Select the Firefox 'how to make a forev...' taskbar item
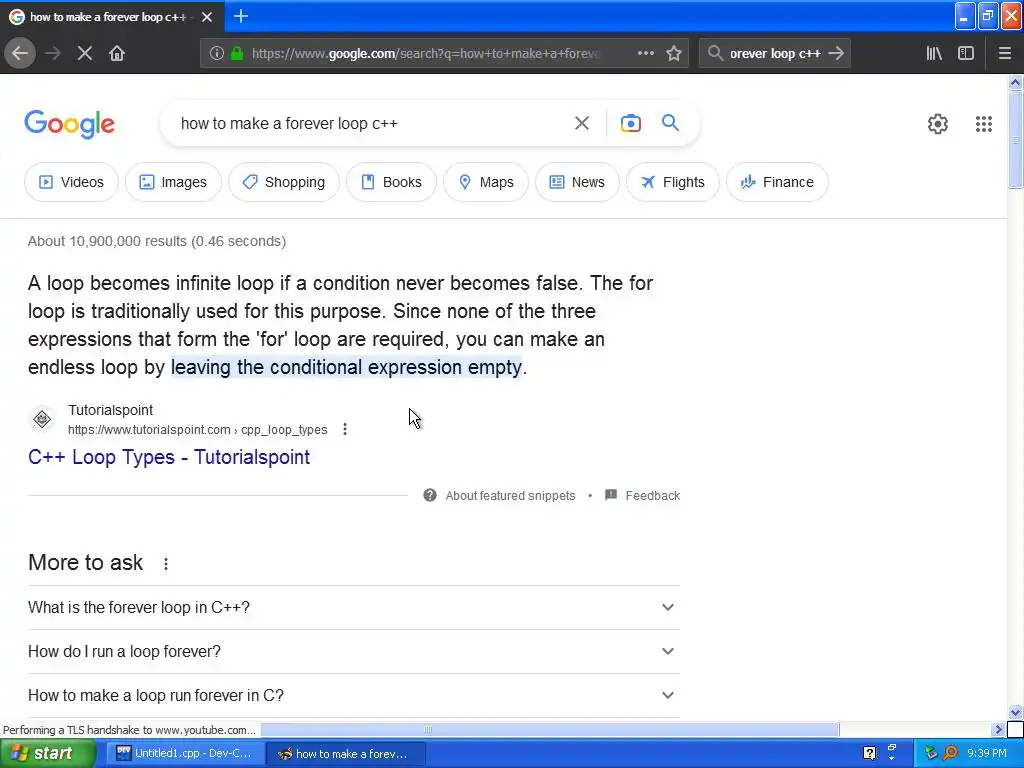The image size is (1024, 768). tap(346, 754)
